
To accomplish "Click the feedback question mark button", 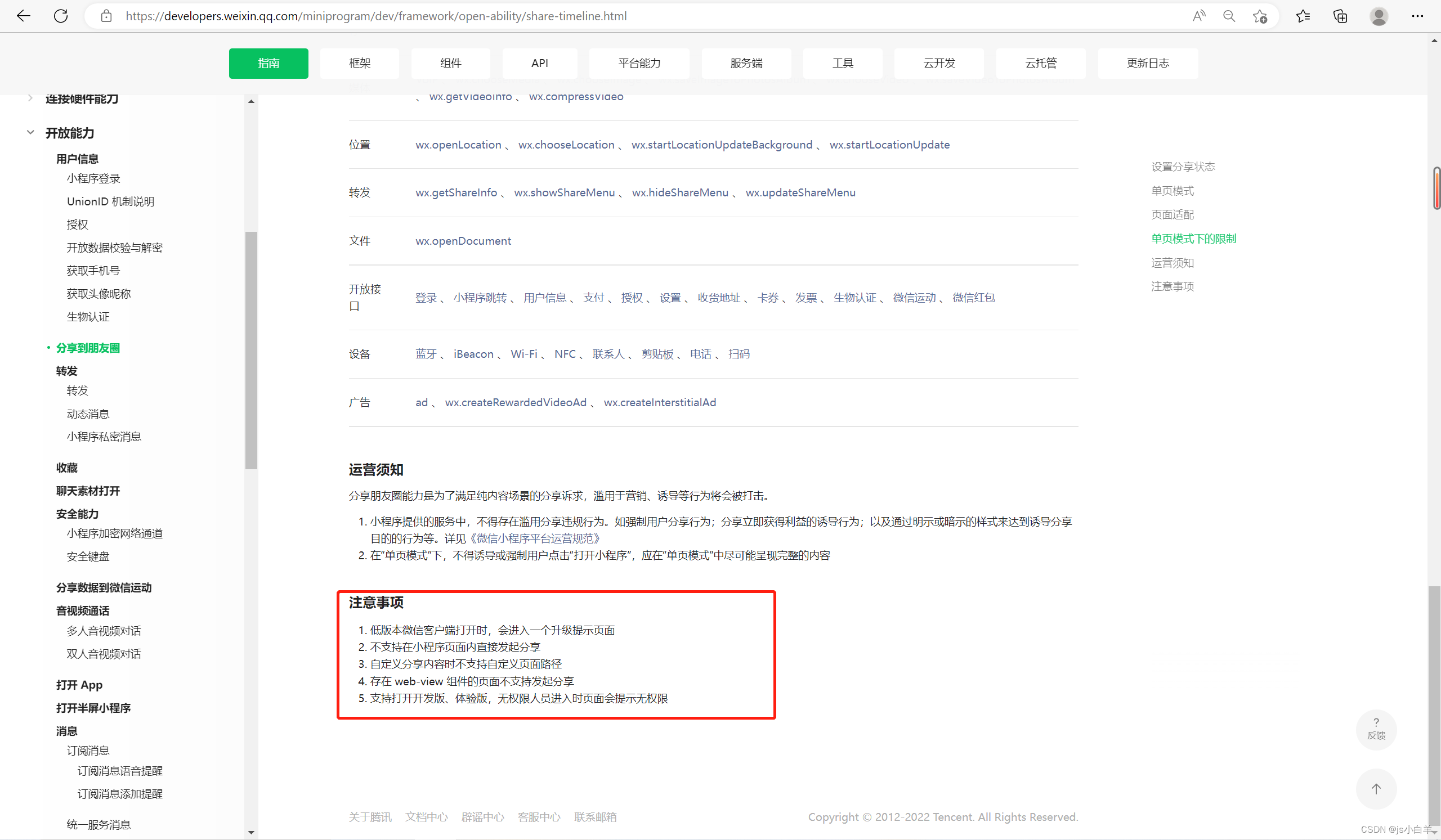I will [x=1376, y=730].
